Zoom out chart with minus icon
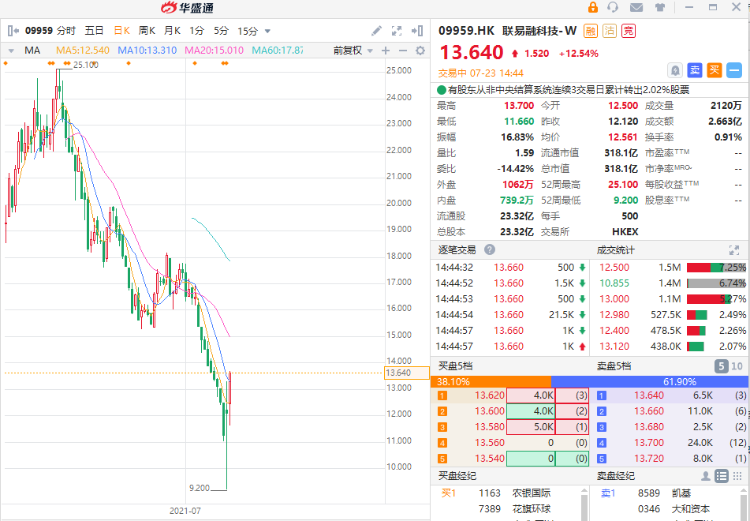 pos(403,50)
